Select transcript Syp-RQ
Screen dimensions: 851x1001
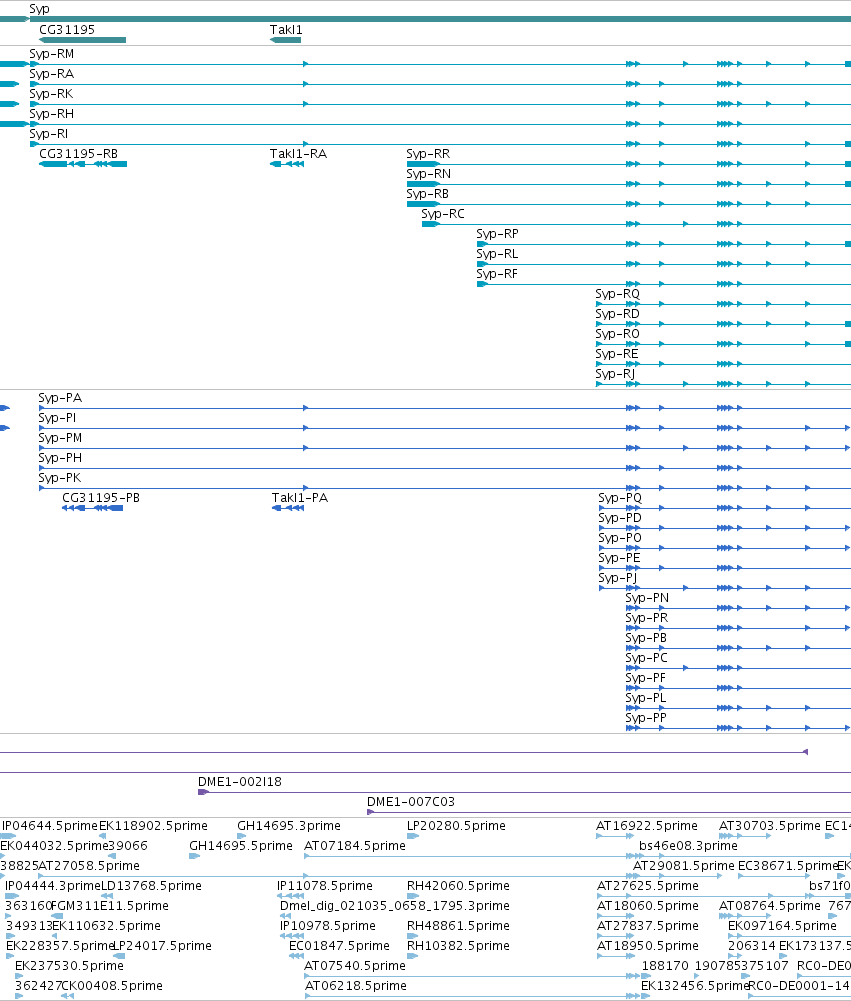tap(617, 294)
